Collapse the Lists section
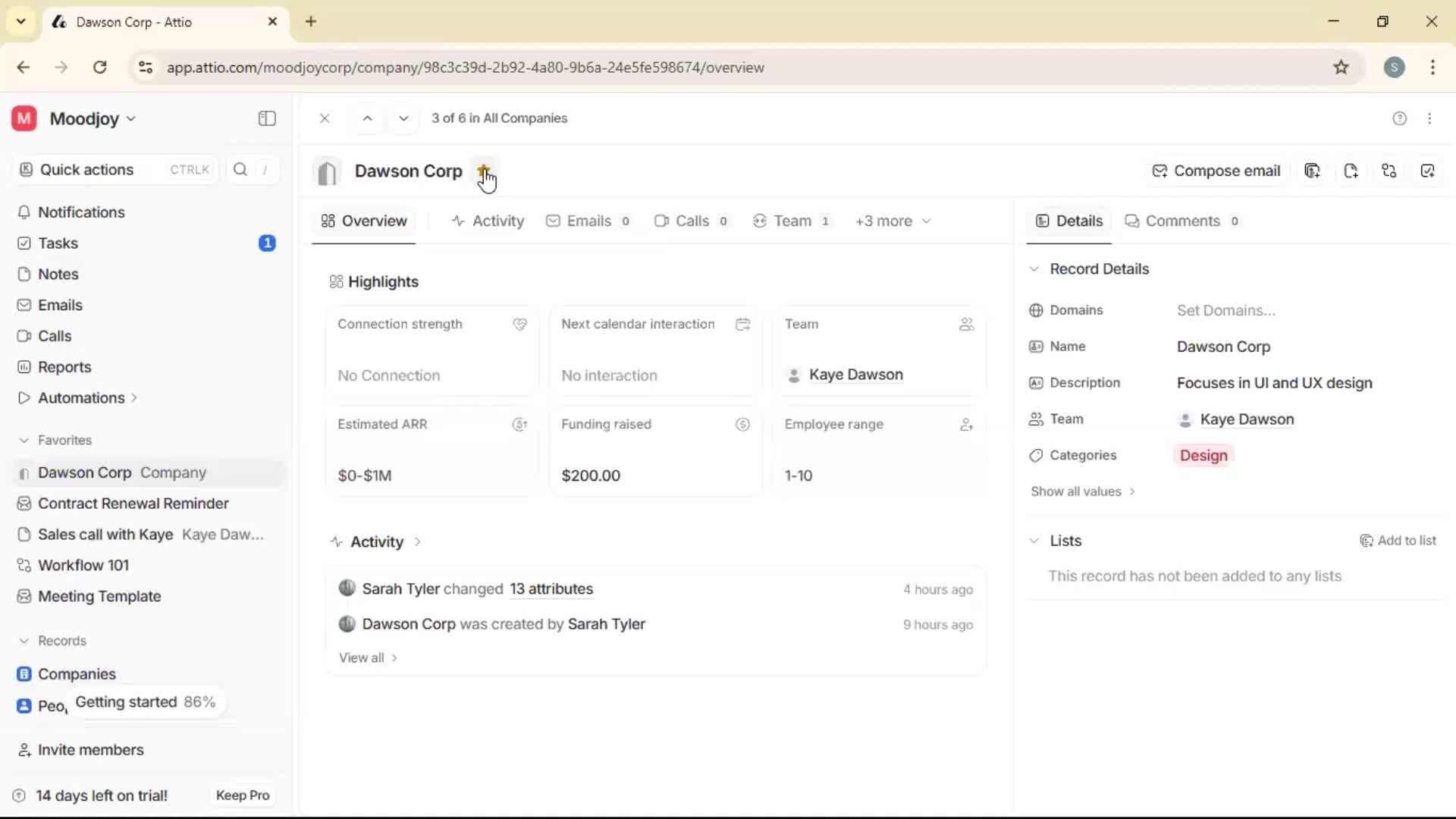Screen dimensions: 1456x819 1034,541
